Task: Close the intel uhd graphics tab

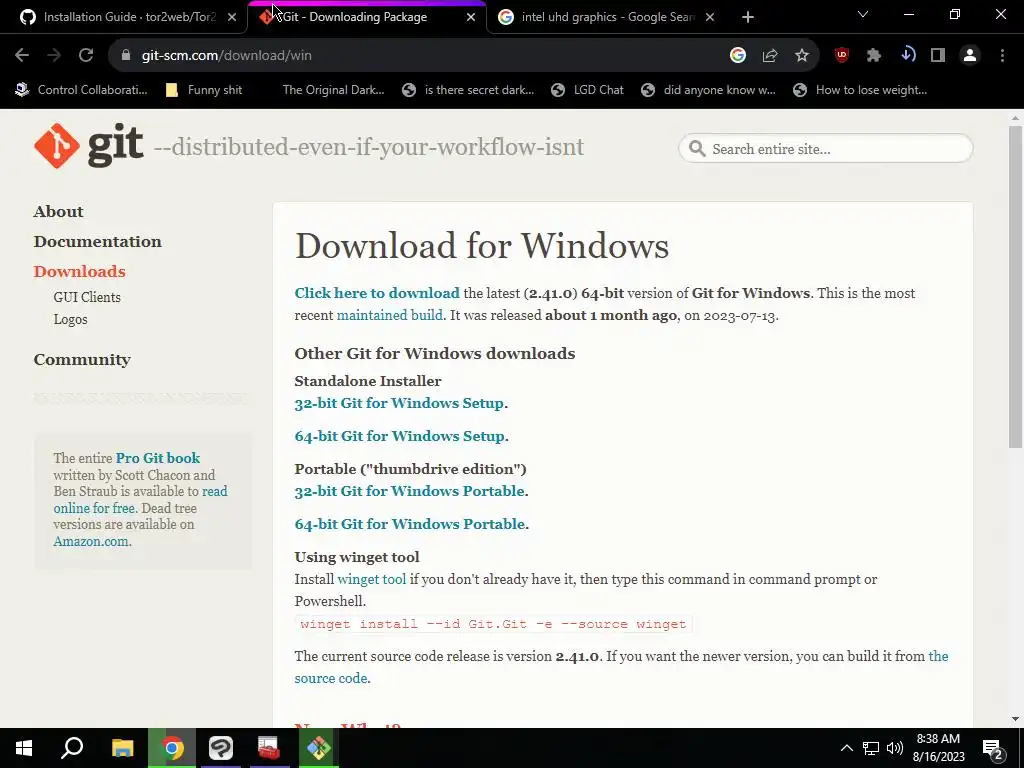Action: [710, 17]
